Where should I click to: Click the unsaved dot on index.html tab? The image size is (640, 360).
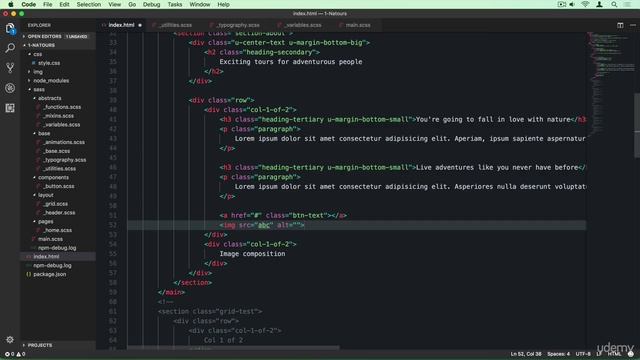click(140, 25)
